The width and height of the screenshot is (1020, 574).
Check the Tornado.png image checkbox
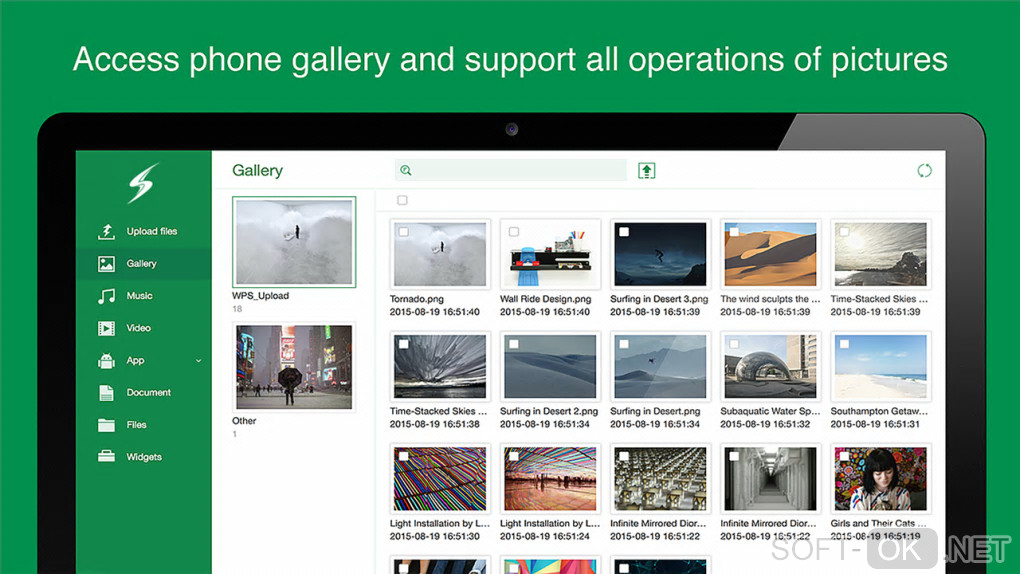pos(404,232)
